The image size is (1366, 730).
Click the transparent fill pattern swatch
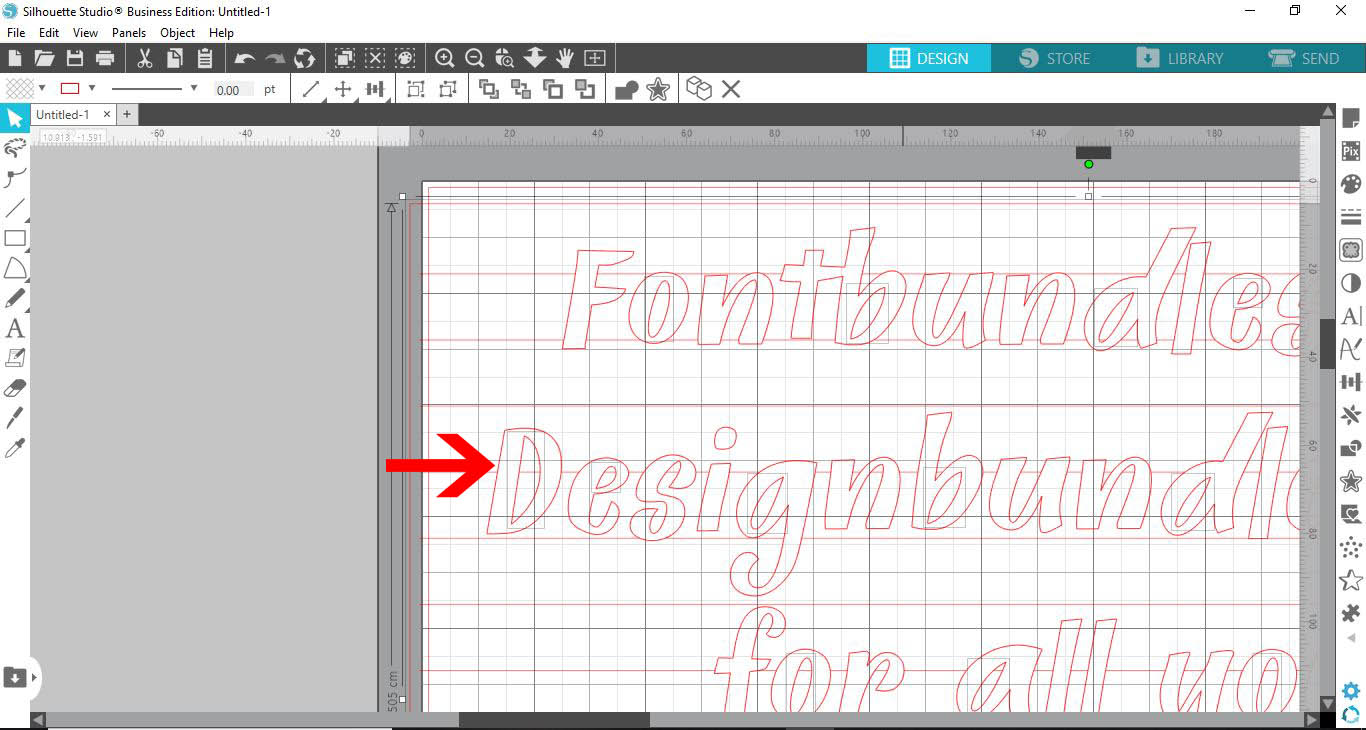coord(20,88)
